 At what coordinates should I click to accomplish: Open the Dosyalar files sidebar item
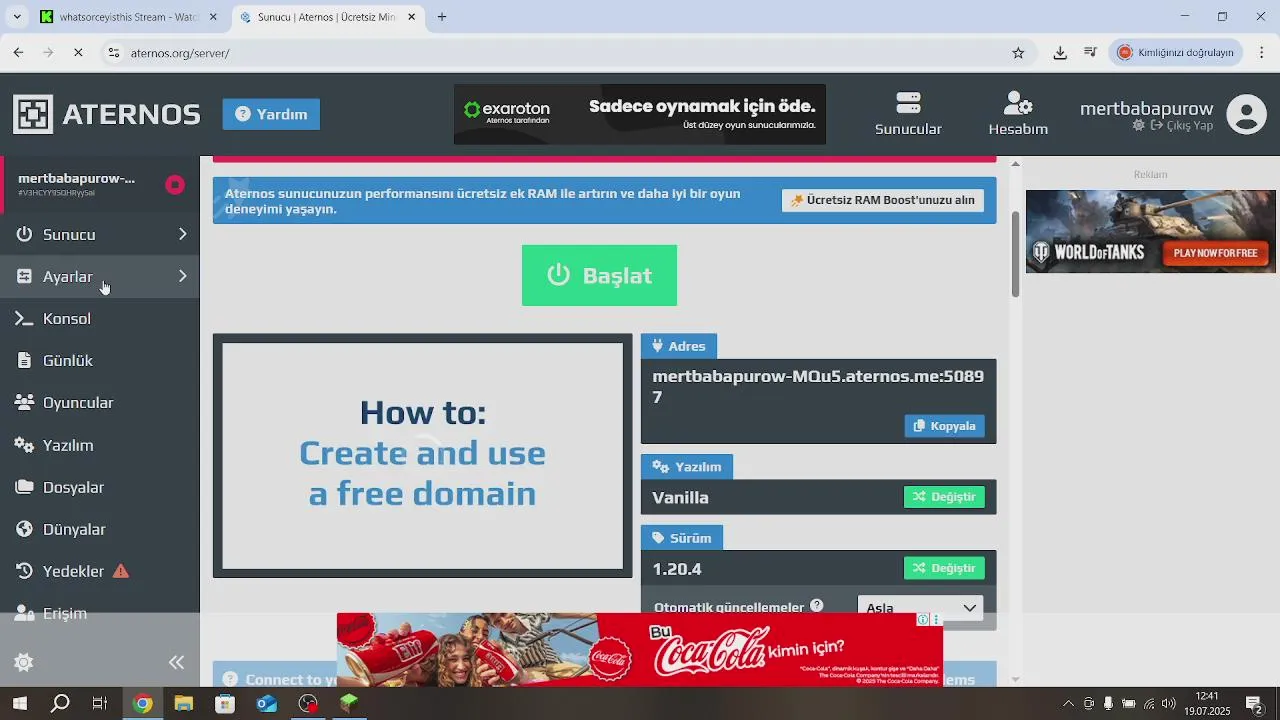pos(100,487)
